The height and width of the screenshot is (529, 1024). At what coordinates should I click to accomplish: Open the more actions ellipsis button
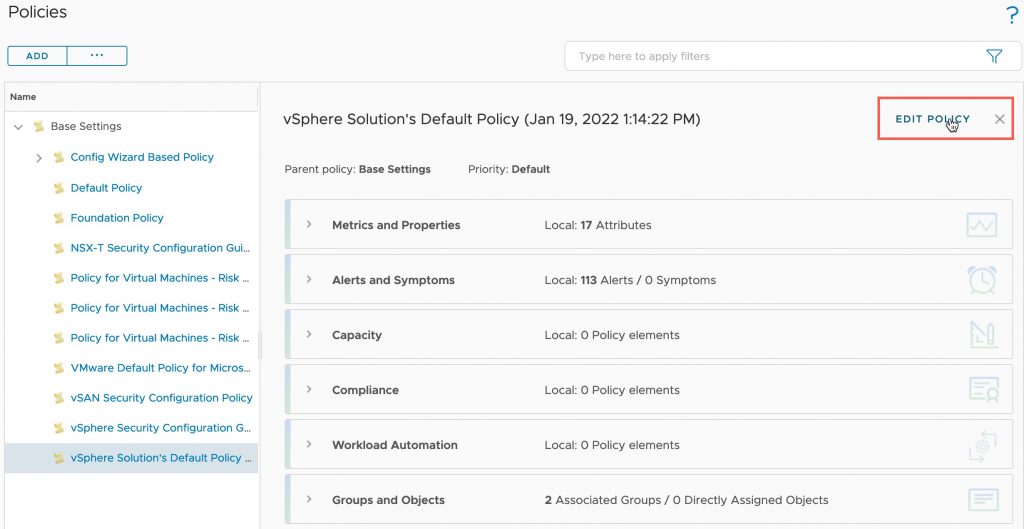(x=97, y=56)
